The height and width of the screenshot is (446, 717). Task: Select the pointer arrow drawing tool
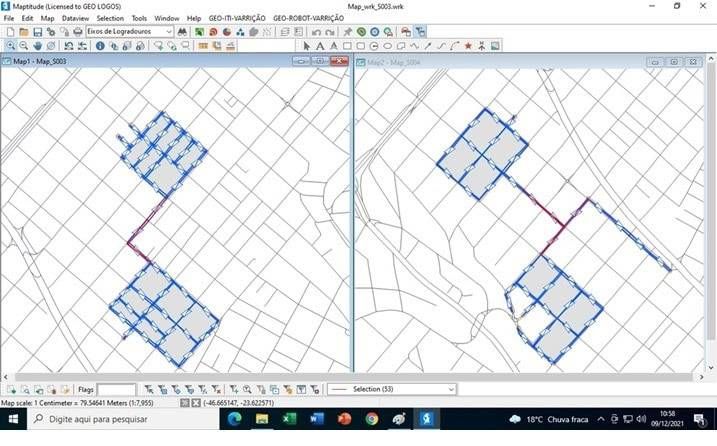click(307, 46)
